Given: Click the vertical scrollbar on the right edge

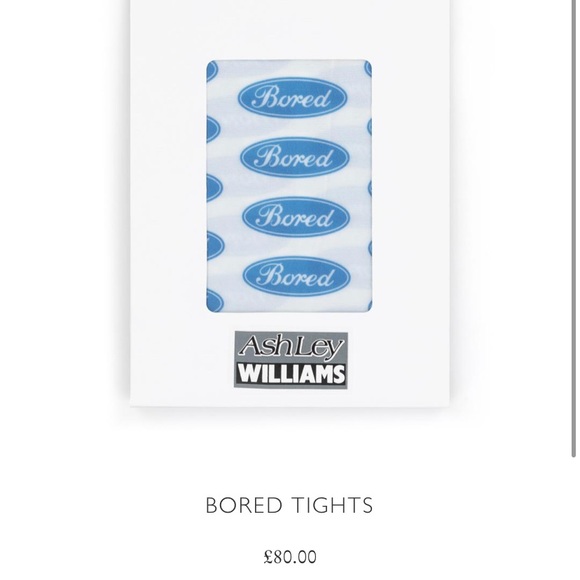Looking at the screenshot, I should tap(573, 229).
